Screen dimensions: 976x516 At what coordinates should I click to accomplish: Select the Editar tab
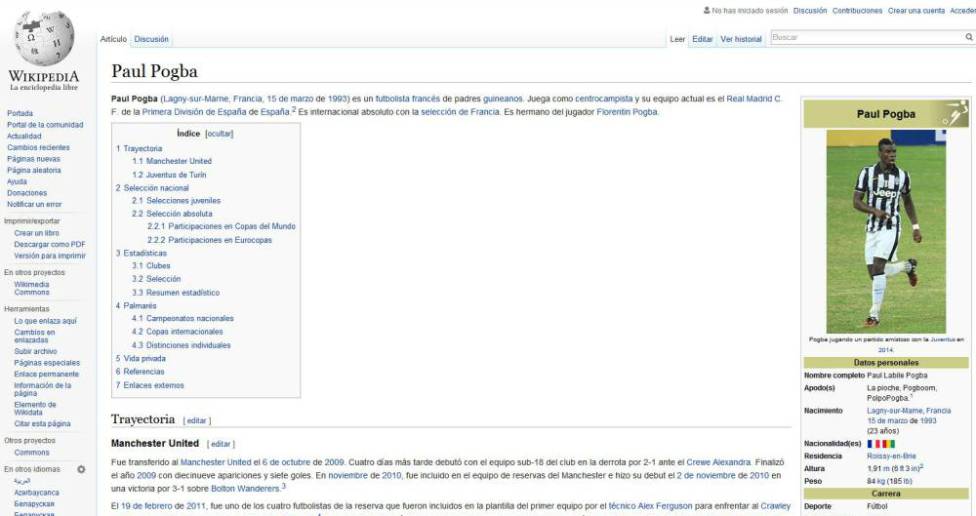point(703,39)
